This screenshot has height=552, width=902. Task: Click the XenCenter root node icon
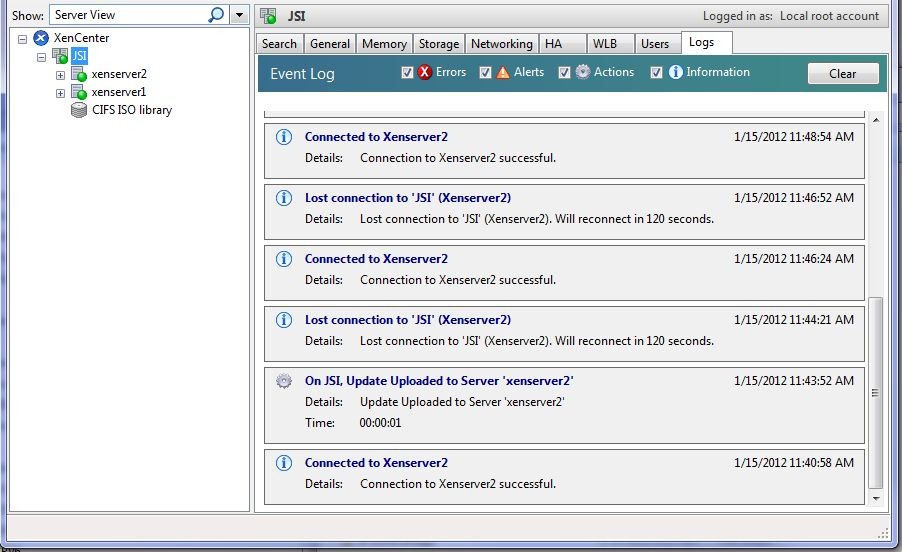click(x=41, y=38)
